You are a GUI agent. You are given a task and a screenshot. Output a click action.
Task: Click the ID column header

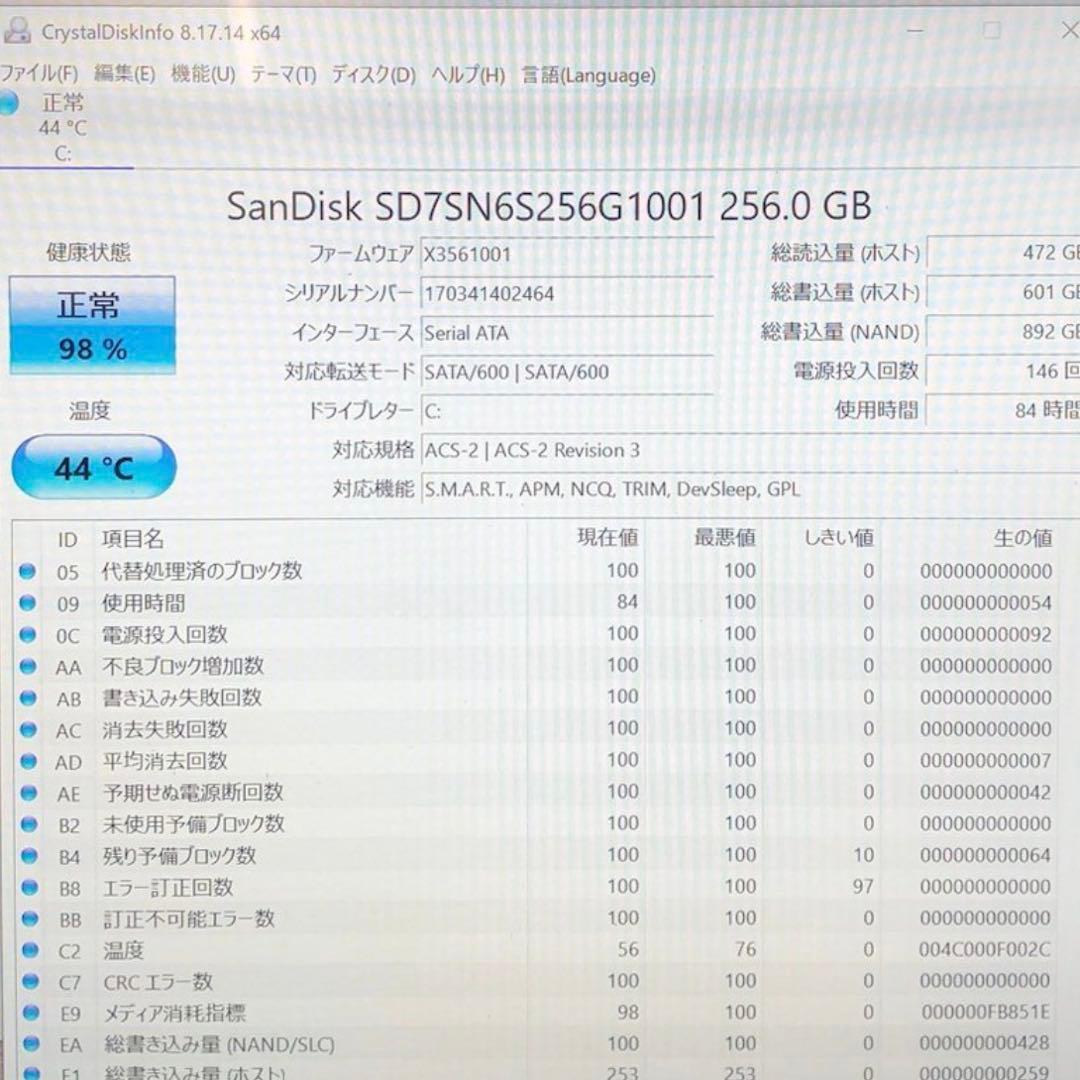coord(67,539)
